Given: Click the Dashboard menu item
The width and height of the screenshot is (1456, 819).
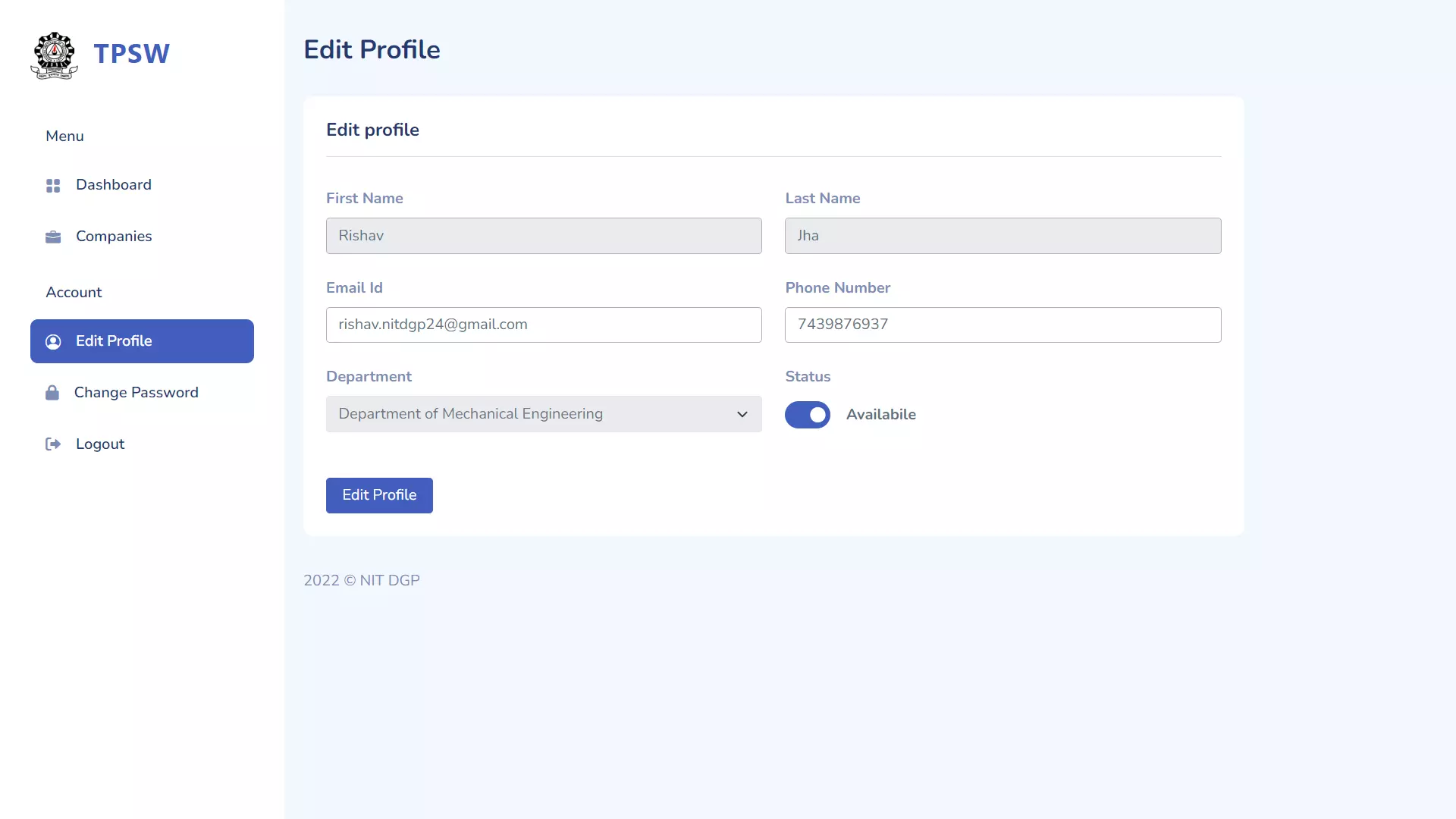Looking at the screenshot, I should 113,184.
